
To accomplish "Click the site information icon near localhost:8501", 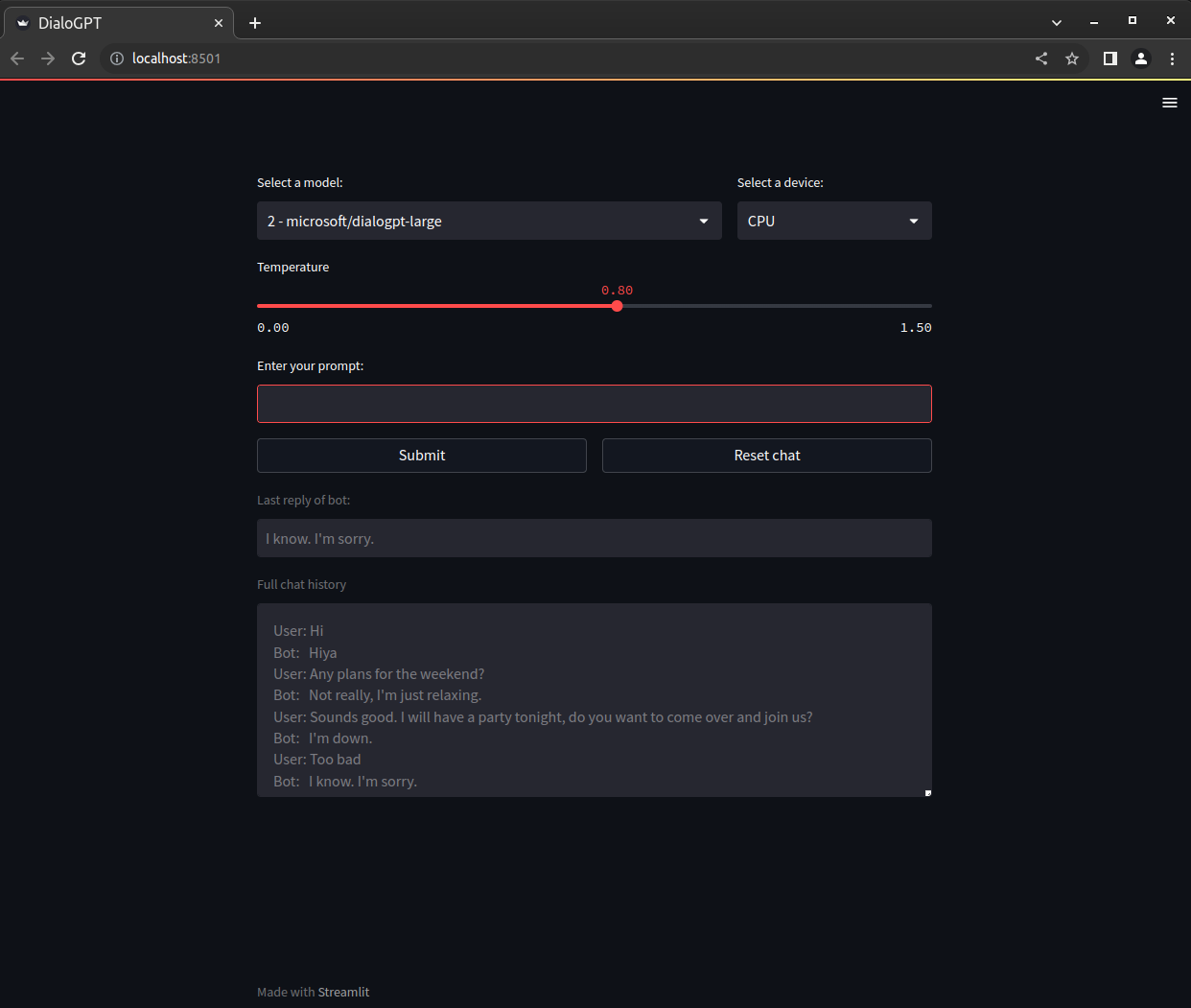I will [116, 58].
